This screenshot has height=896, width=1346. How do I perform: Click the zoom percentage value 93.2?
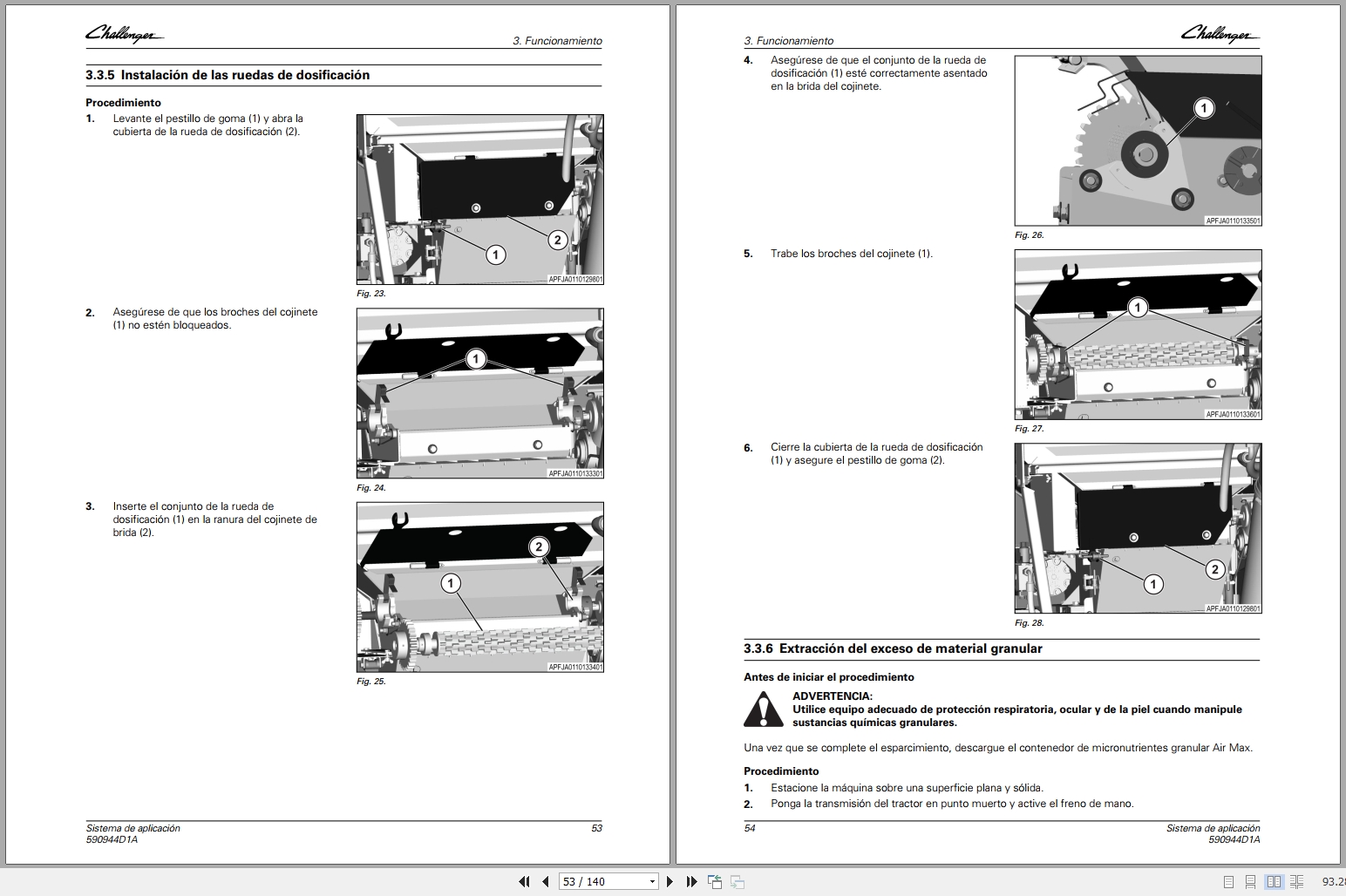(1334, 881)
